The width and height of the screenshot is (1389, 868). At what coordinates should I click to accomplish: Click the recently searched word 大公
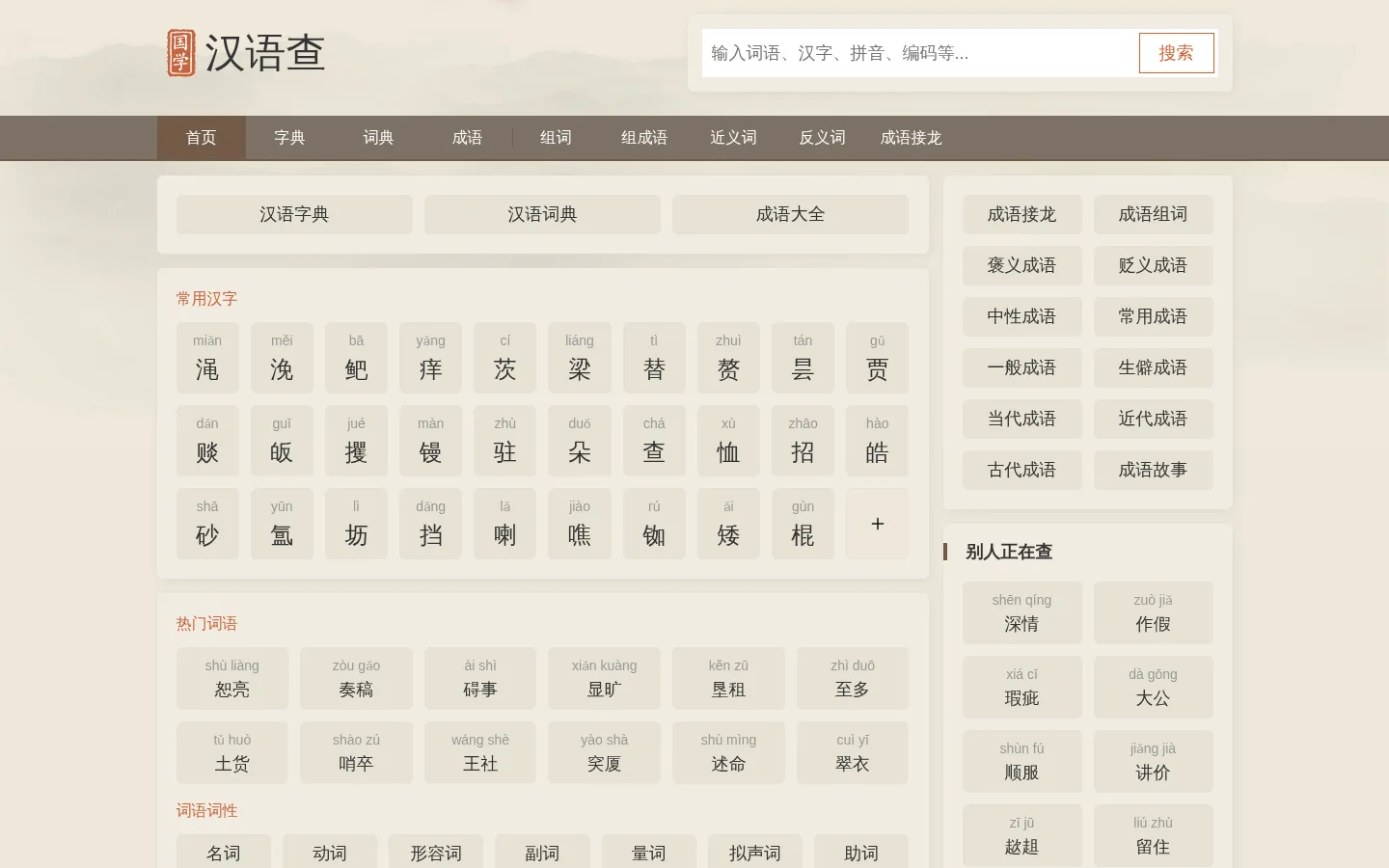click(x=1153, y=687)
